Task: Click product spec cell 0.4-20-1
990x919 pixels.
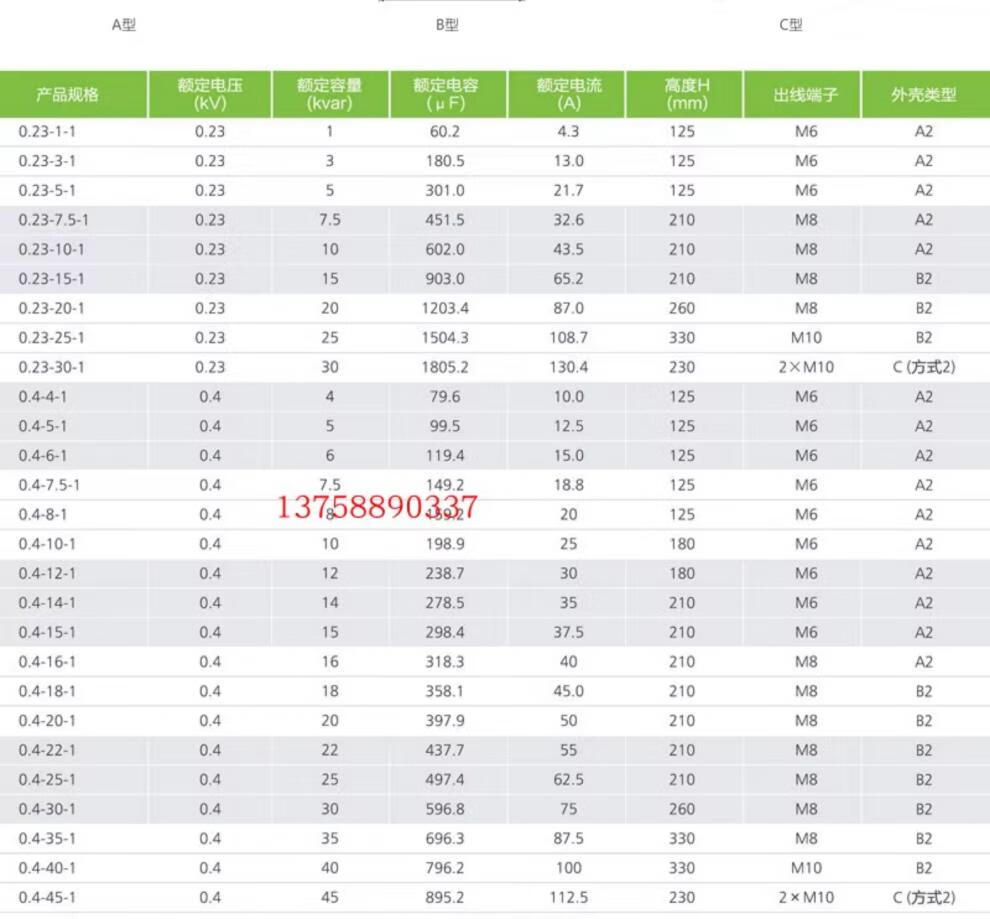Action: (47, 720)
